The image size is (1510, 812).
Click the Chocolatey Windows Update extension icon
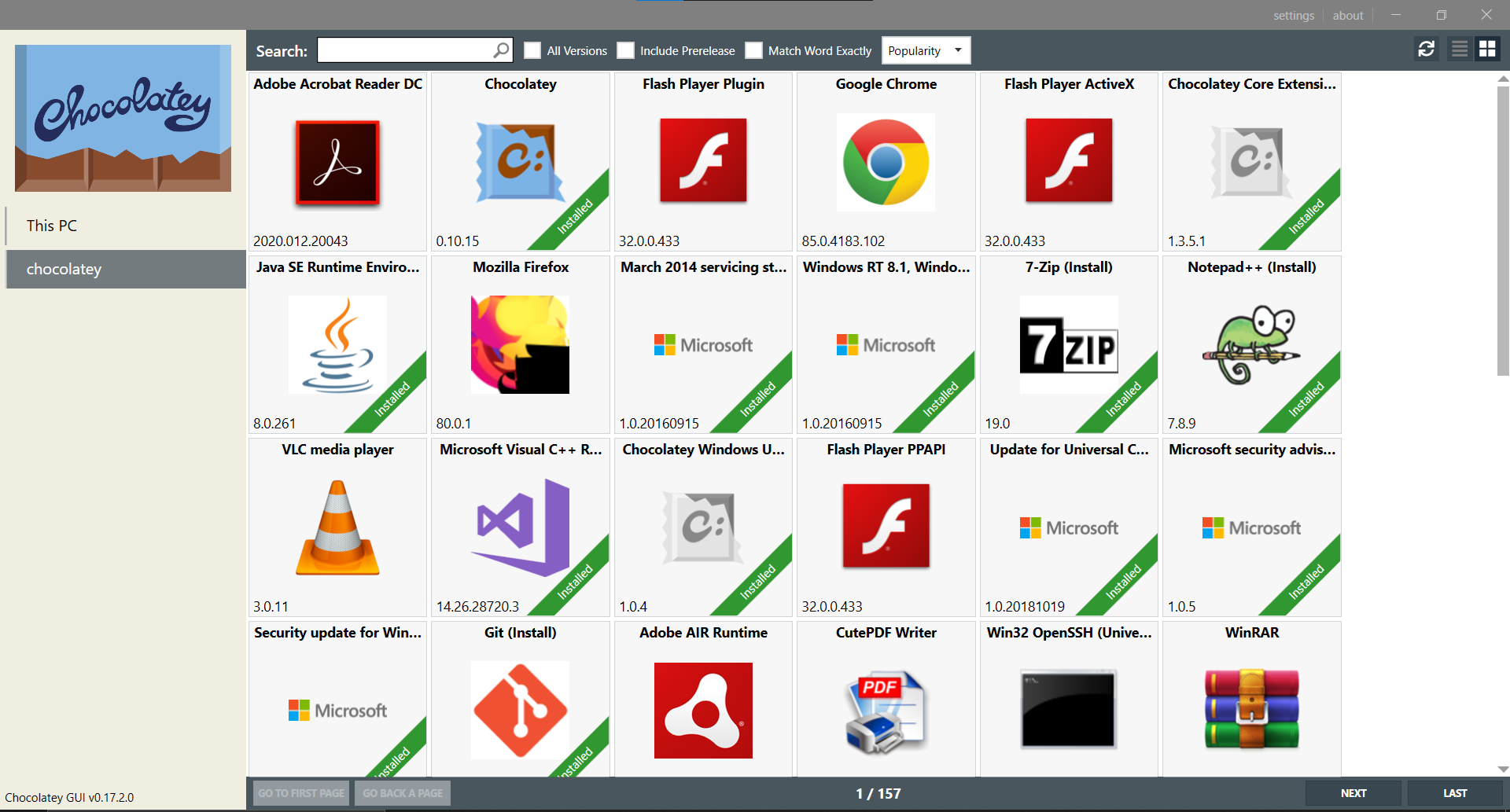click(x=703, y=527)
